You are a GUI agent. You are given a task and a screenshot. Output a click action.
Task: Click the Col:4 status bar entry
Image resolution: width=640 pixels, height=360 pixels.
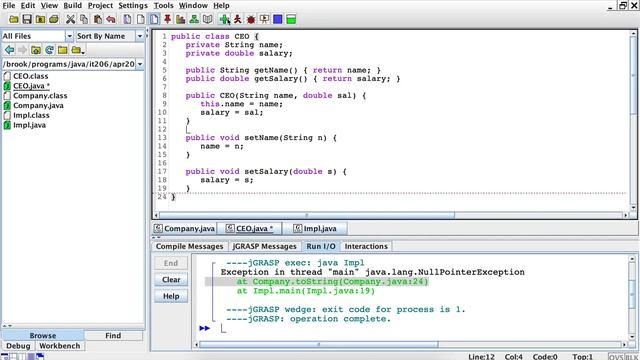[x=513, y=357]
